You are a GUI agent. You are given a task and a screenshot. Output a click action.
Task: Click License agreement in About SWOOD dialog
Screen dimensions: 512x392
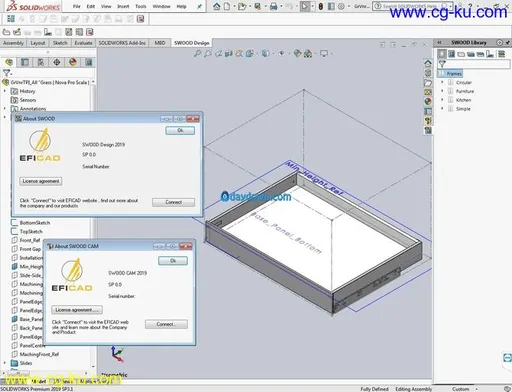(41, 181)
